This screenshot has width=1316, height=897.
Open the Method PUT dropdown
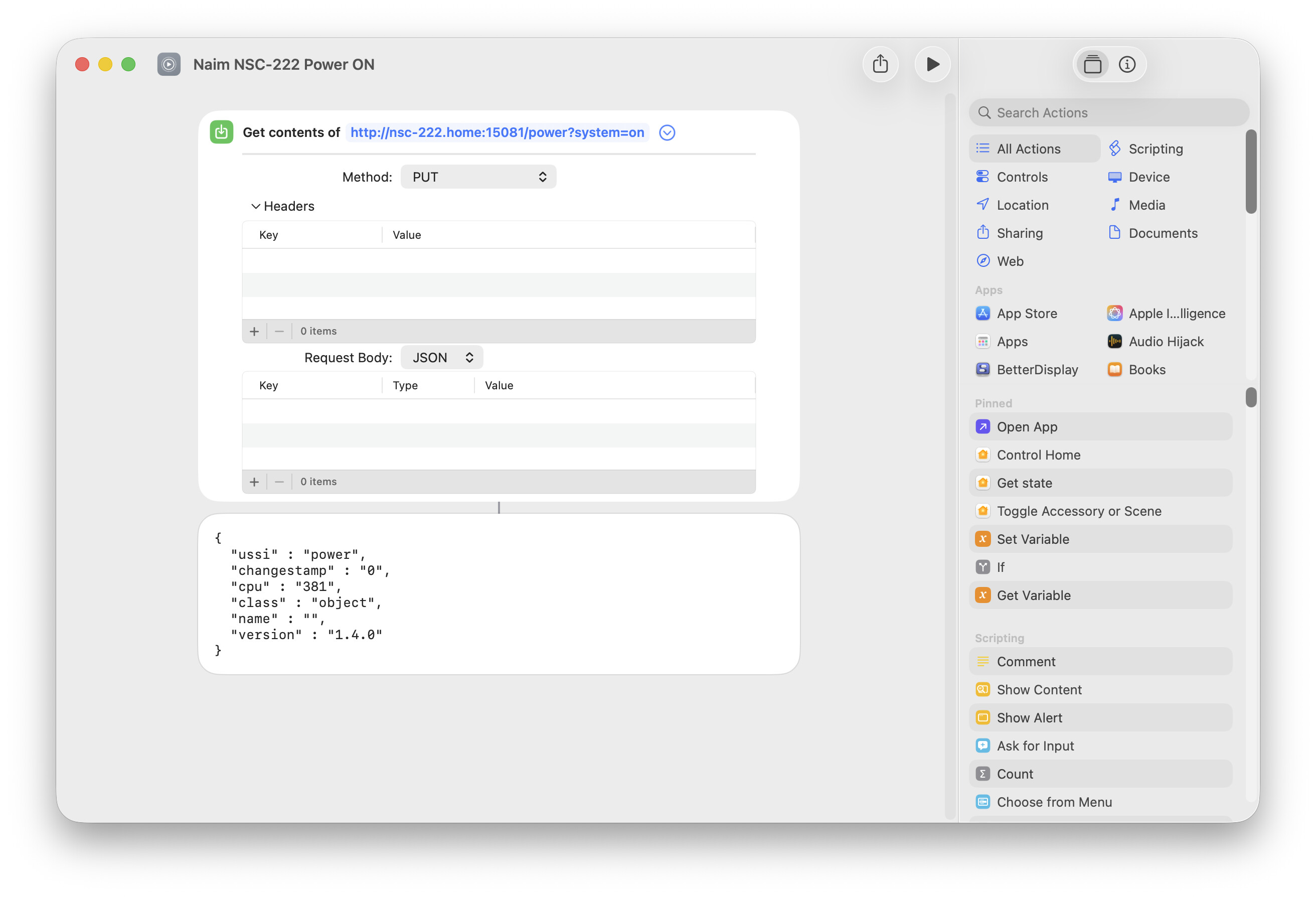[478, 177]
